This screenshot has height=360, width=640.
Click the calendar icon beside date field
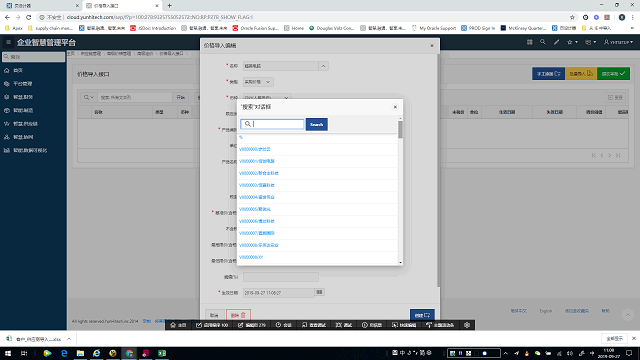319,292
